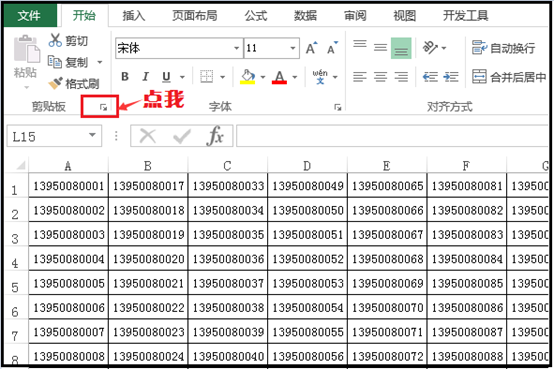Toggle highlighted bottom vertical alignment

(x=401, y=48)
